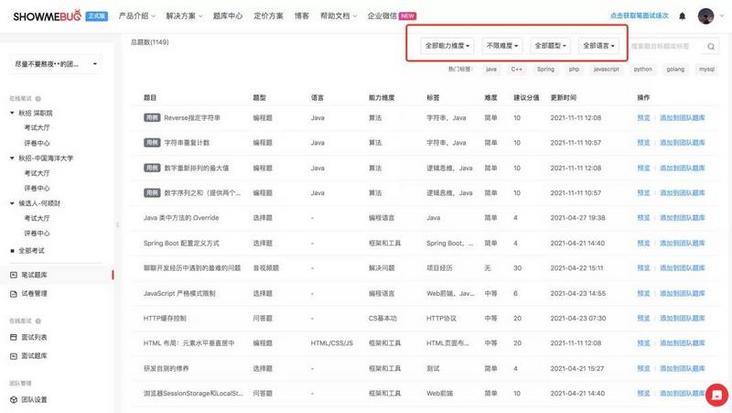The width and height of the screenshot is (732, 413).
Task: Filter by the mysql hot tag
Action: [706, 69]
